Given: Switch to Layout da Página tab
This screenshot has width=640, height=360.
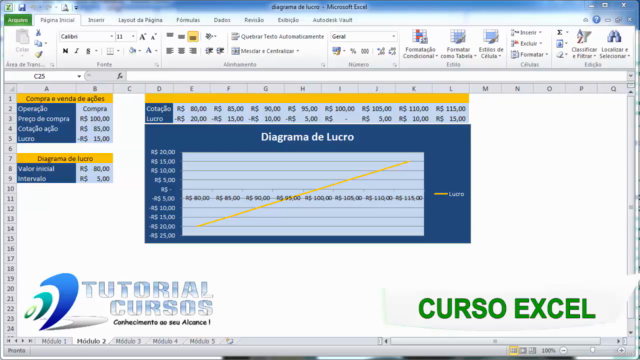Looking at the screenshot, I should click(140, 20).
